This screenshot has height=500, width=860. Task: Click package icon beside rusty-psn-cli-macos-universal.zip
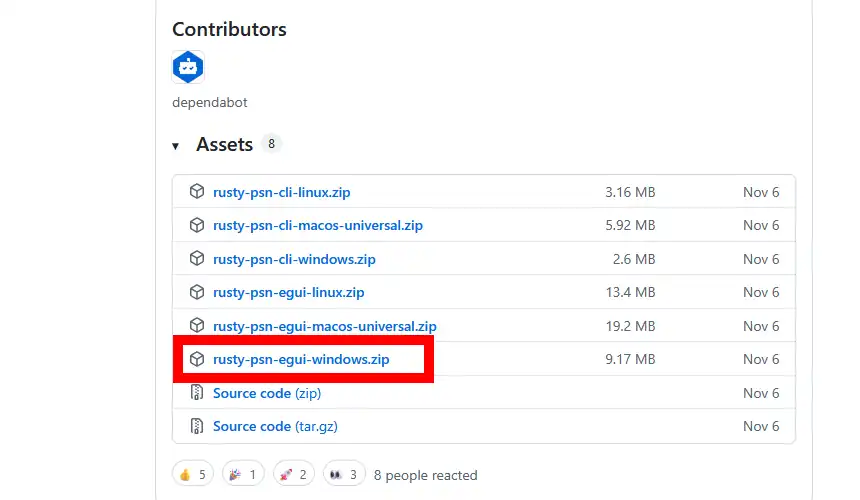(x=197, y=225)
